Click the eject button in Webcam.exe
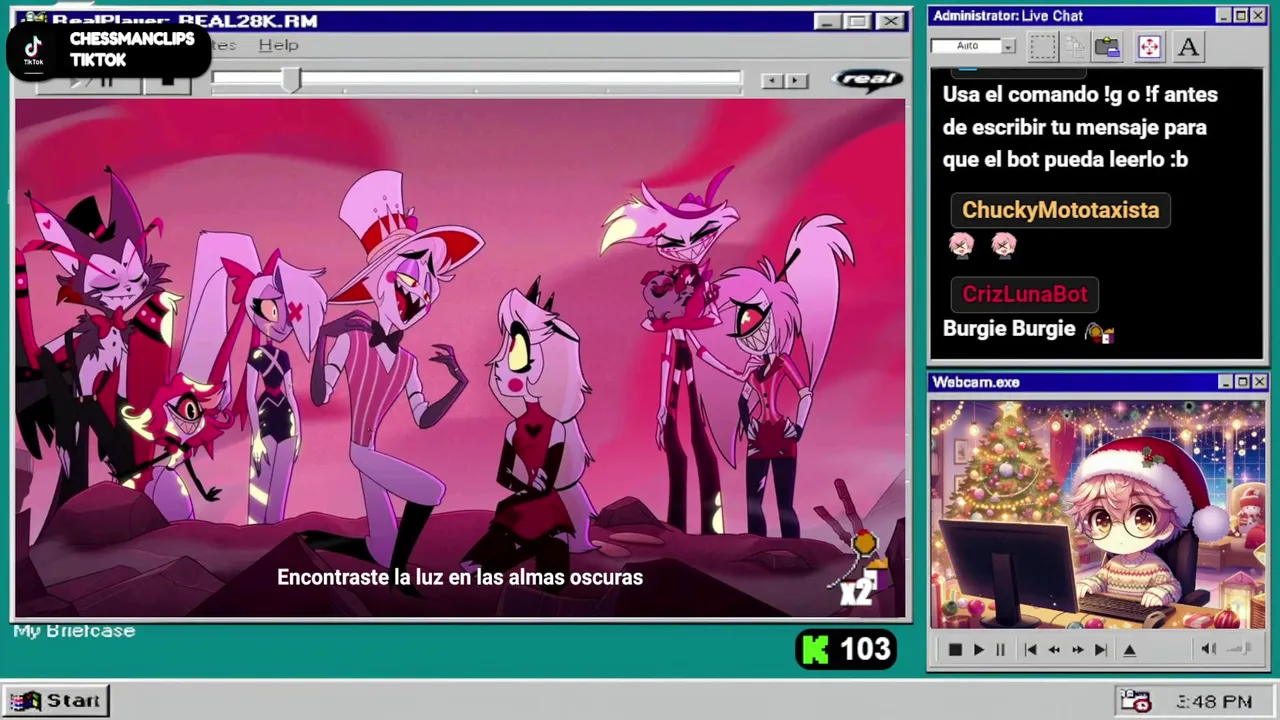 (1129, 649)
